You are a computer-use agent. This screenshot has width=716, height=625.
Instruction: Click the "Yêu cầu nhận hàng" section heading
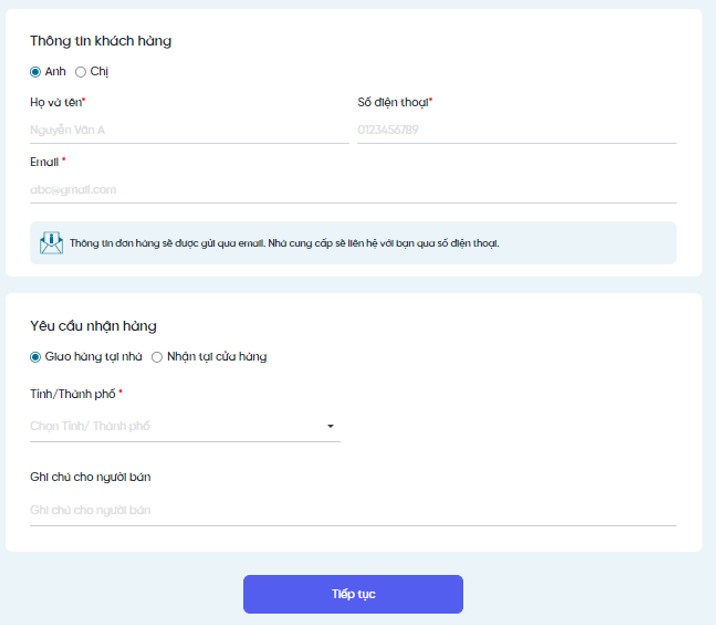tap(93, 326)
